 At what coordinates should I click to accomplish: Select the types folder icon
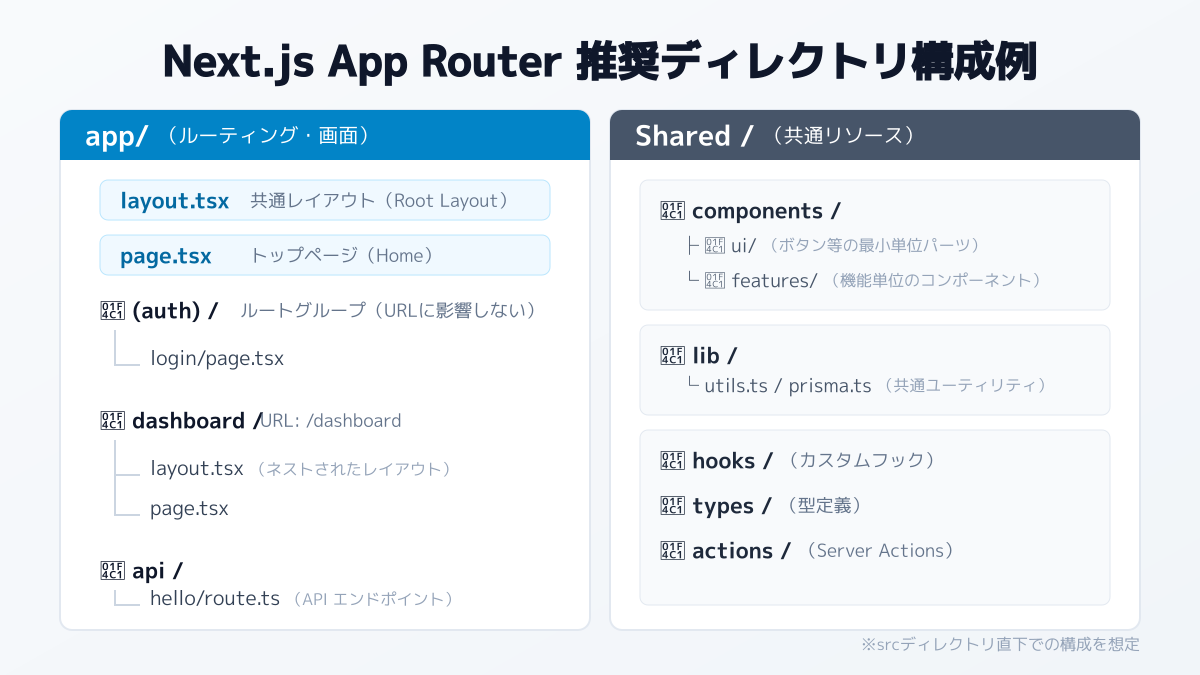(673, 506)
